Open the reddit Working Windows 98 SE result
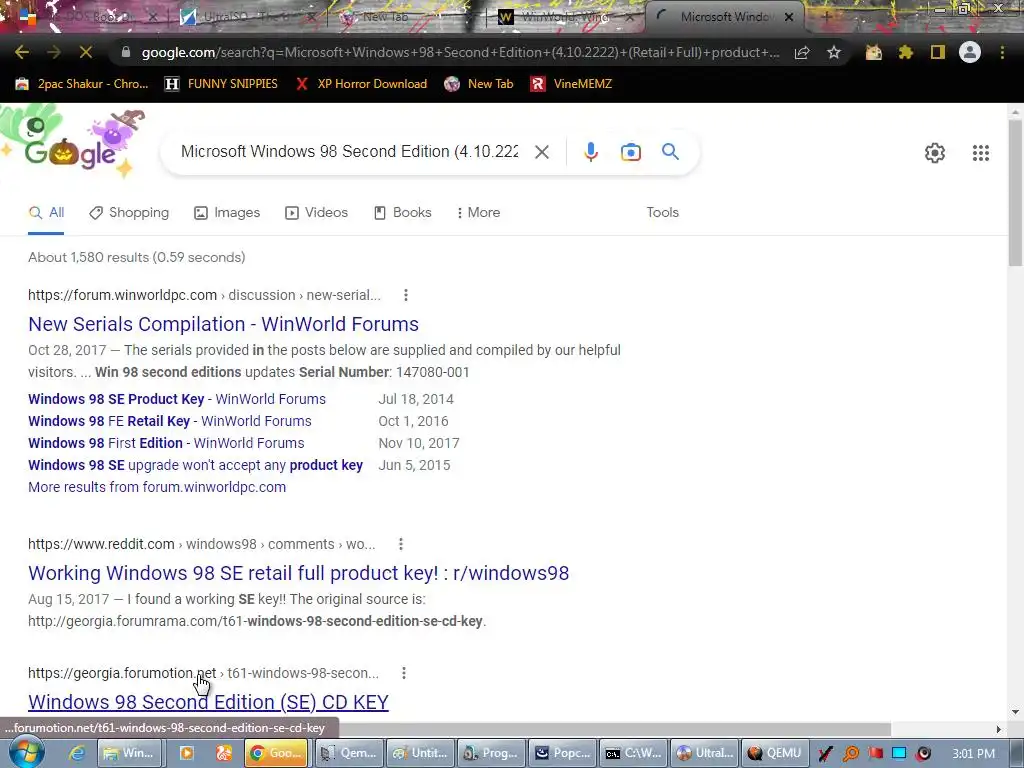Image resolution: width=1024 pixels, height=768 pixels. pos(298,573)
